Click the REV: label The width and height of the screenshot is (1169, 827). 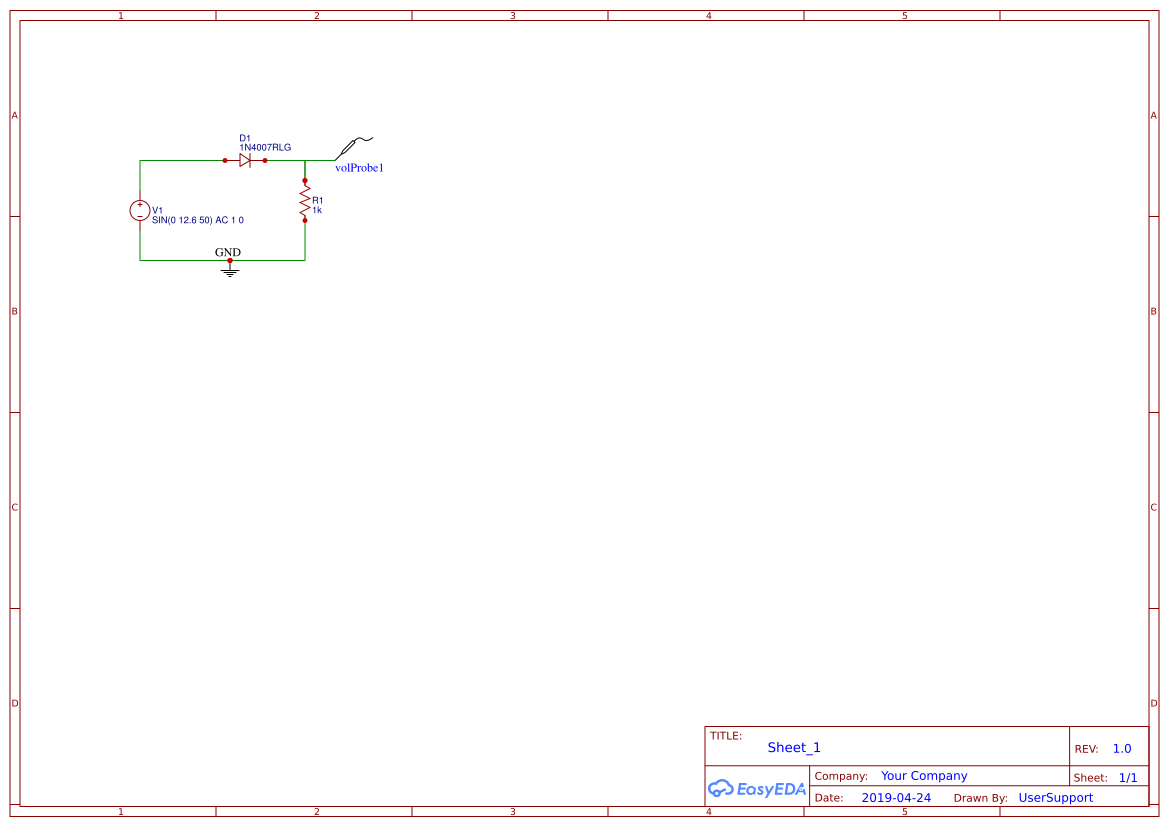point(1086,749)
